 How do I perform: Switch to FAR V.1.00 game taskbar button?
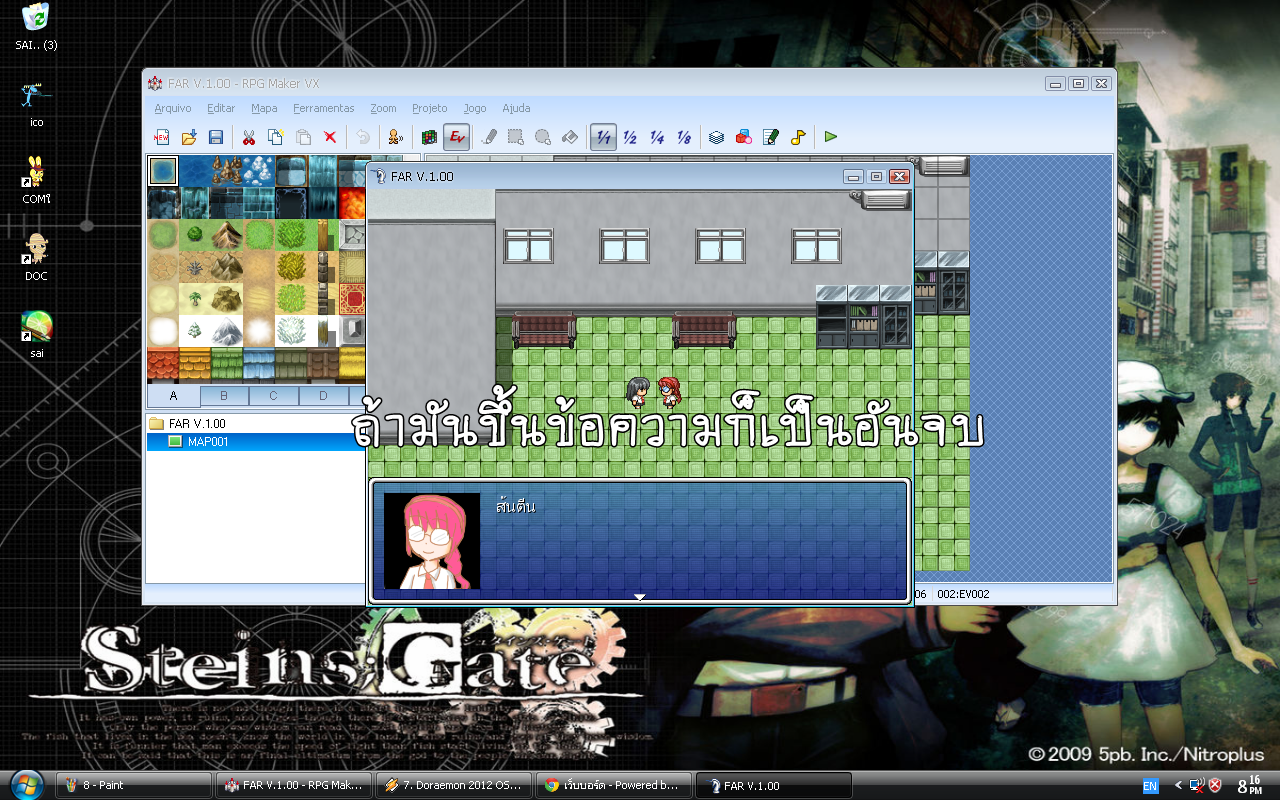[774, 785]
